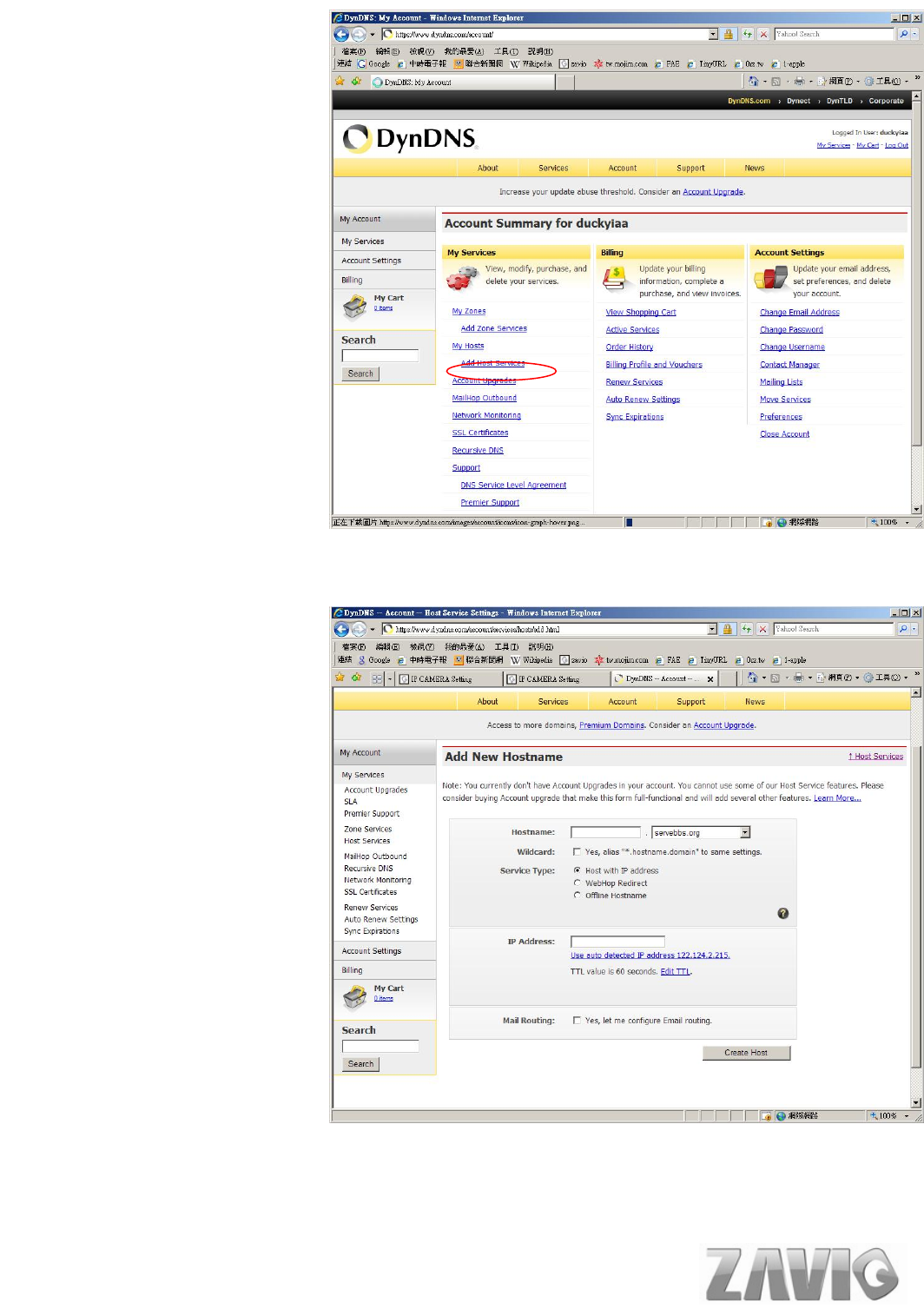Click Search button in My Account sidebar

coord(360,374)
